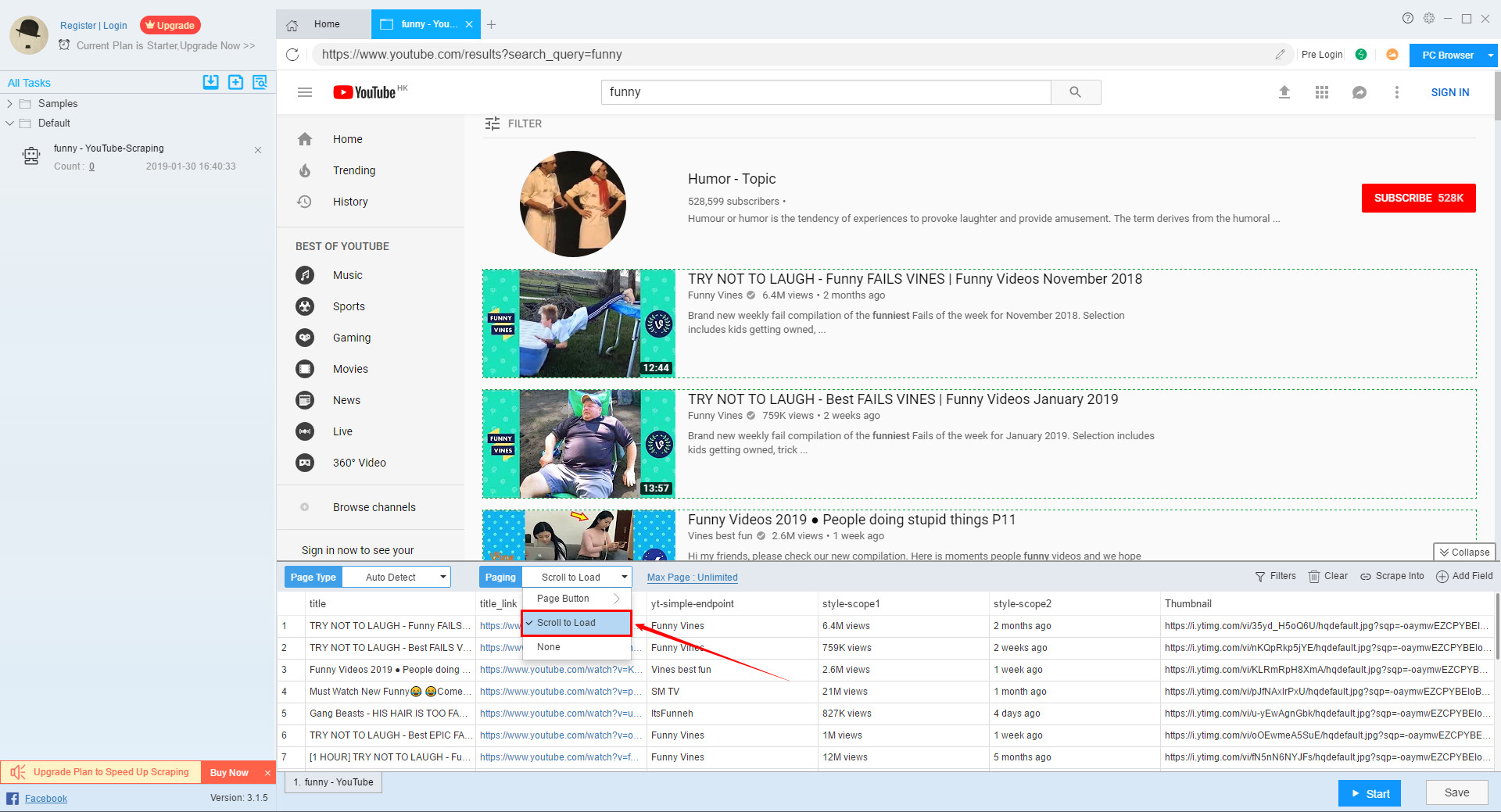
Task: Select the funny - YouTube bottom tab
Action: coord(333,782)
